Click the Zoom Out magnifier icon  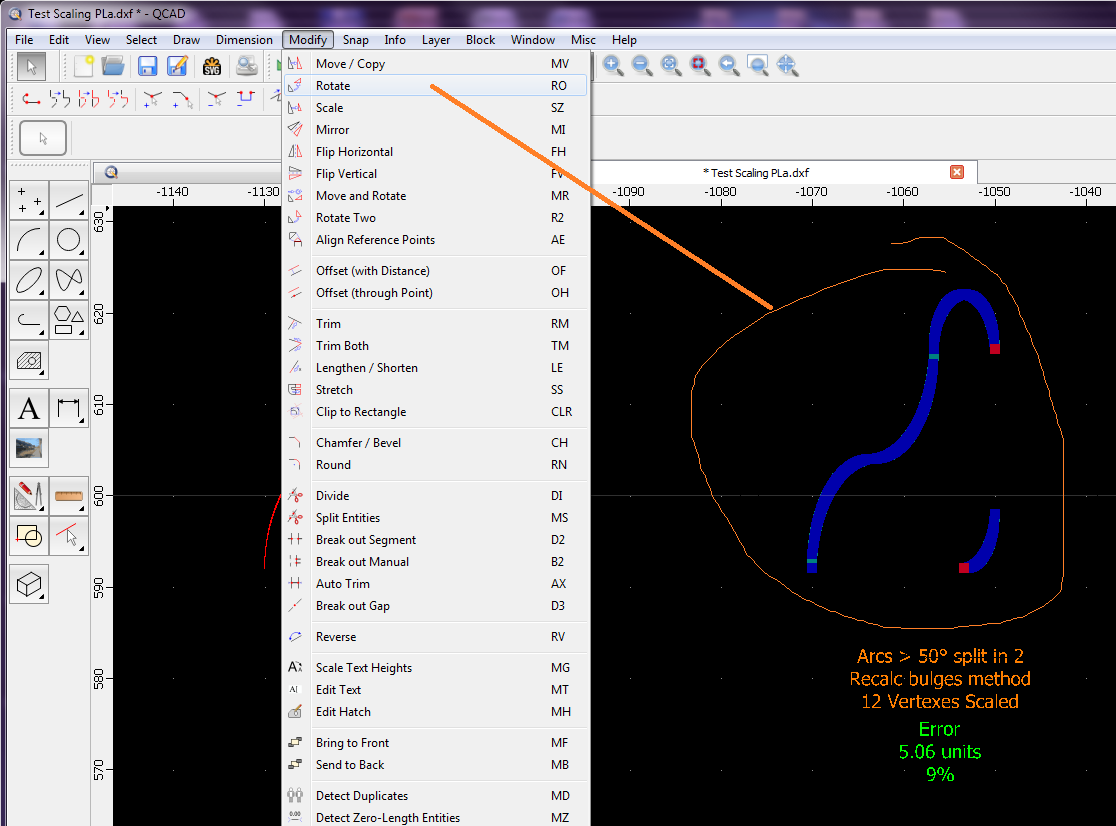click(x=642, y=66)
